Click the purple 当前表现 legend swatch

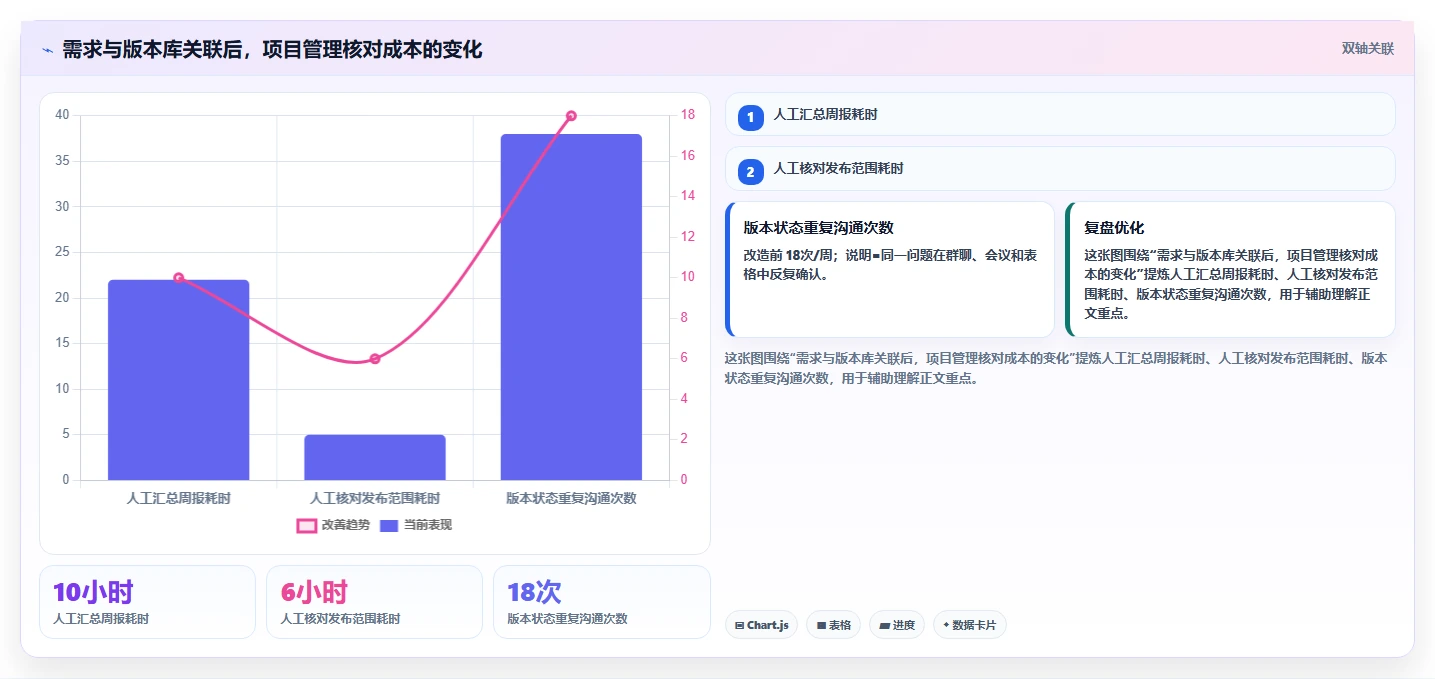[x=389, y=525]
